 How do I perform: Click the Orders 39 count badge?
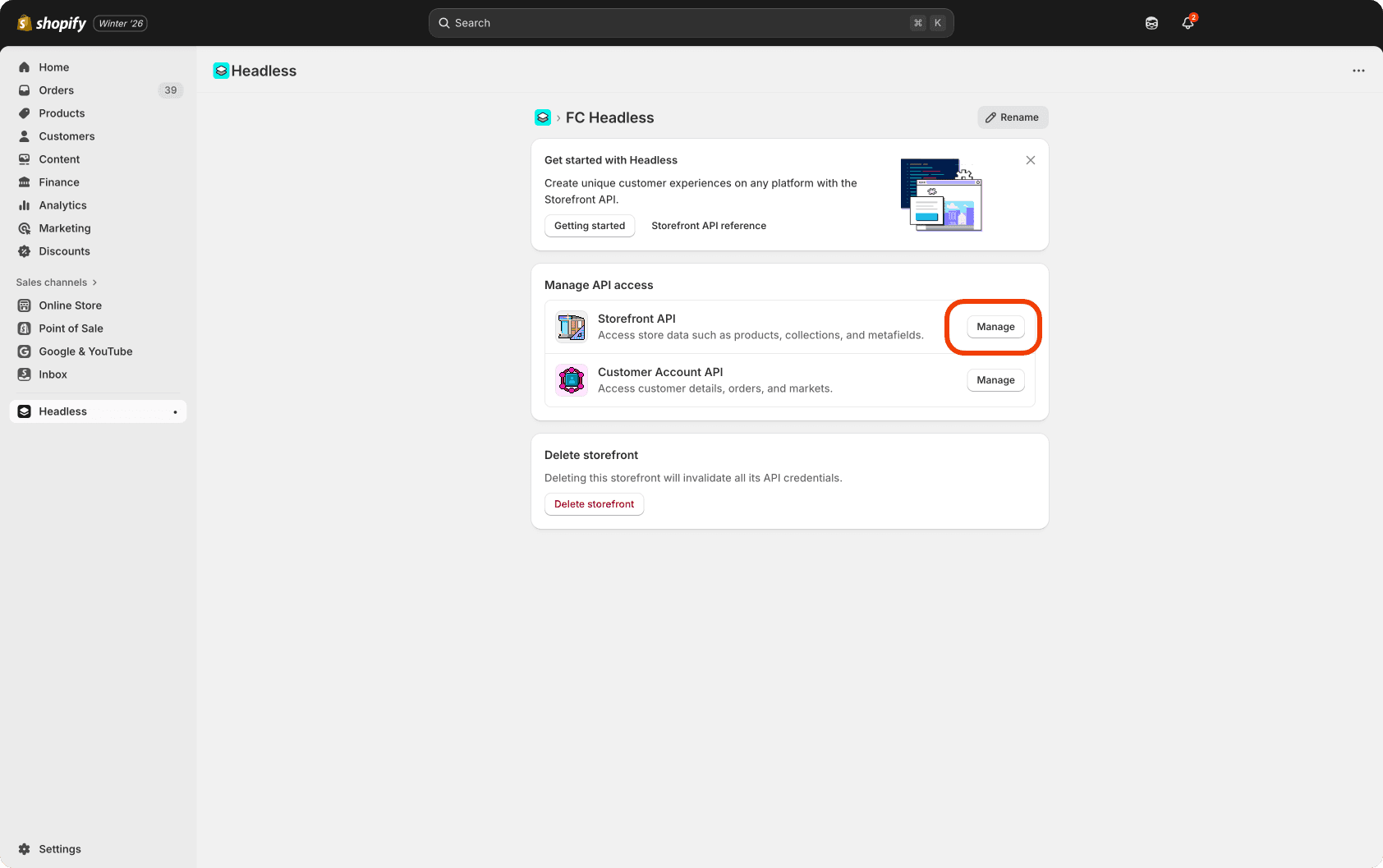point(170,90)
